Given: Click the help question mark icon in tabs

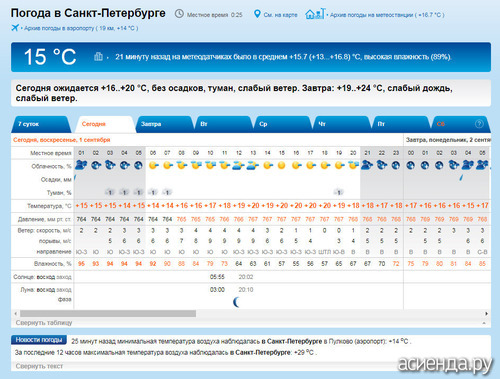Looking at the screenshot, I should point(479,124).
